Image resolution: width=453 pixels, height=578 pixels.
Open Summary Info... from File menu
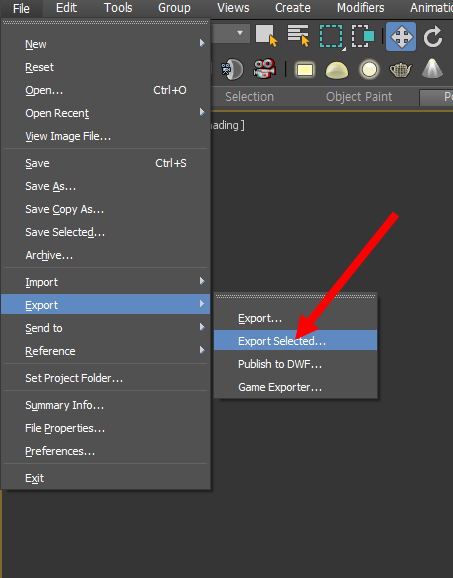coord(106,405)
